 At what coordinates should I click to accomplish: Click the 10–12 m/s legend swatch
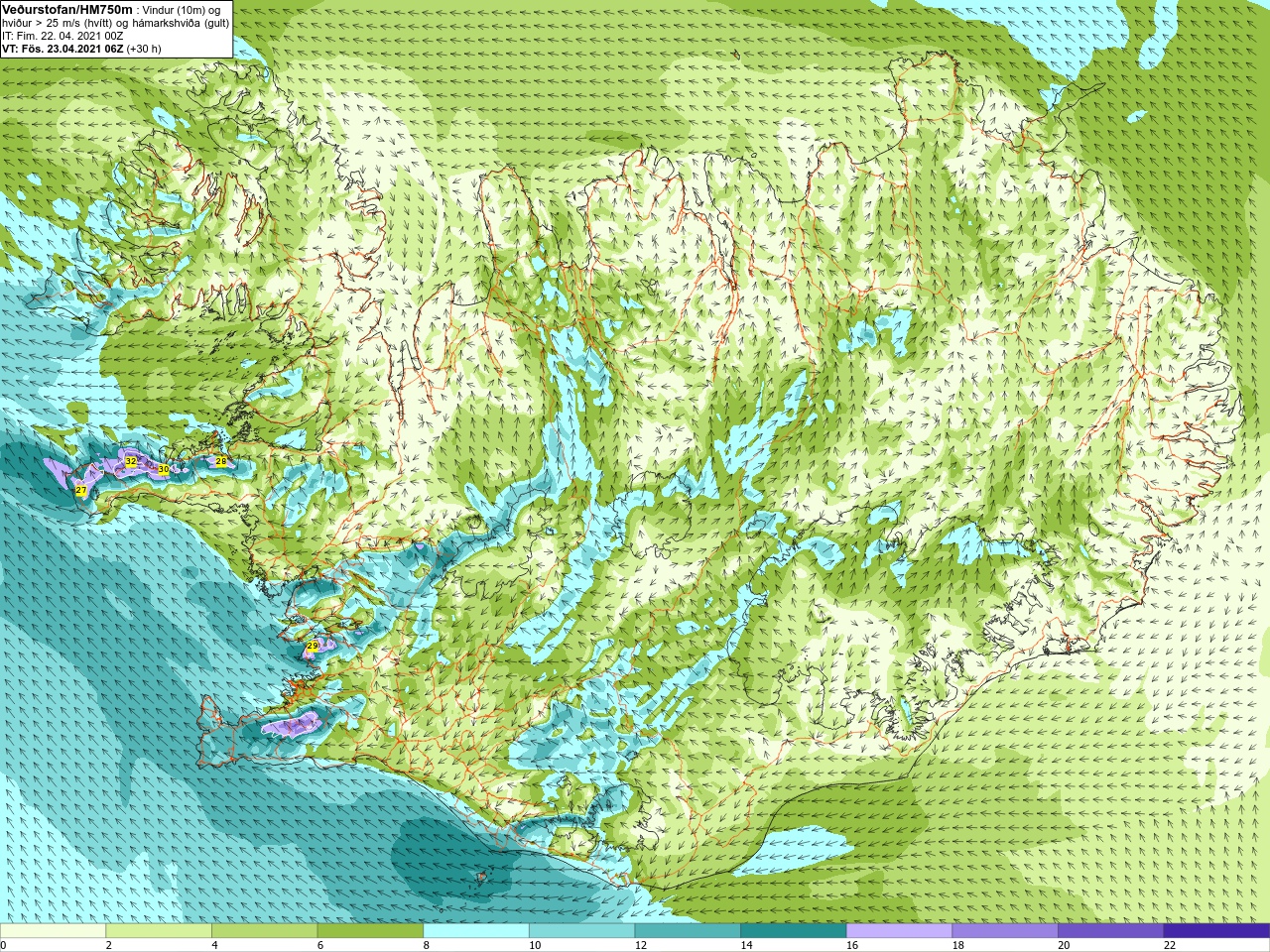tap(581, 931)
